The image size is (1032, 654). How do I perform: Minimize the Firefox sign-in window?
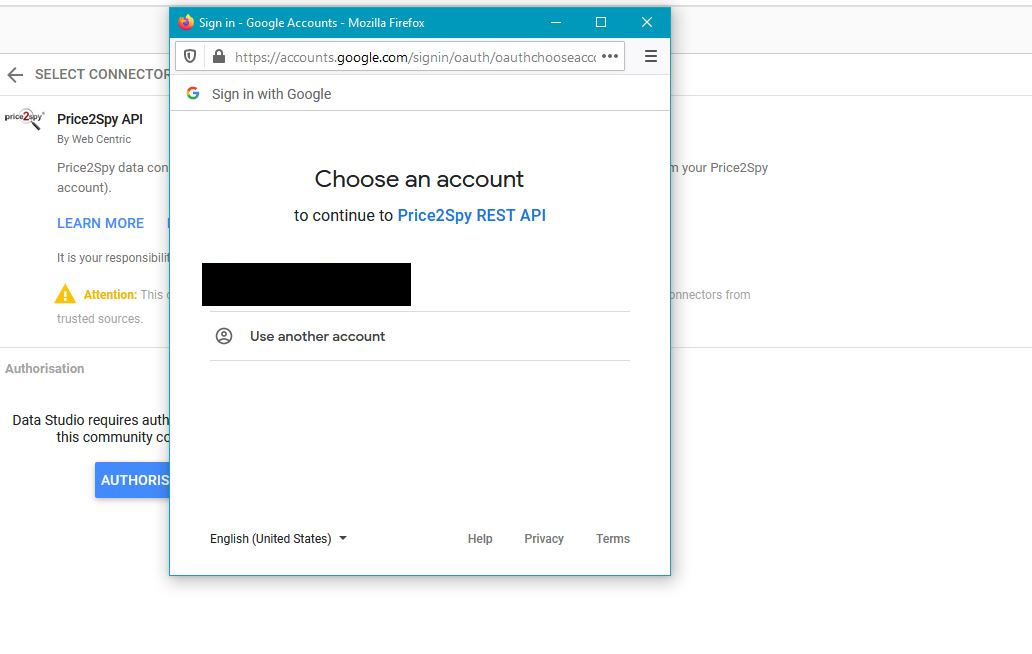[556, 22]
